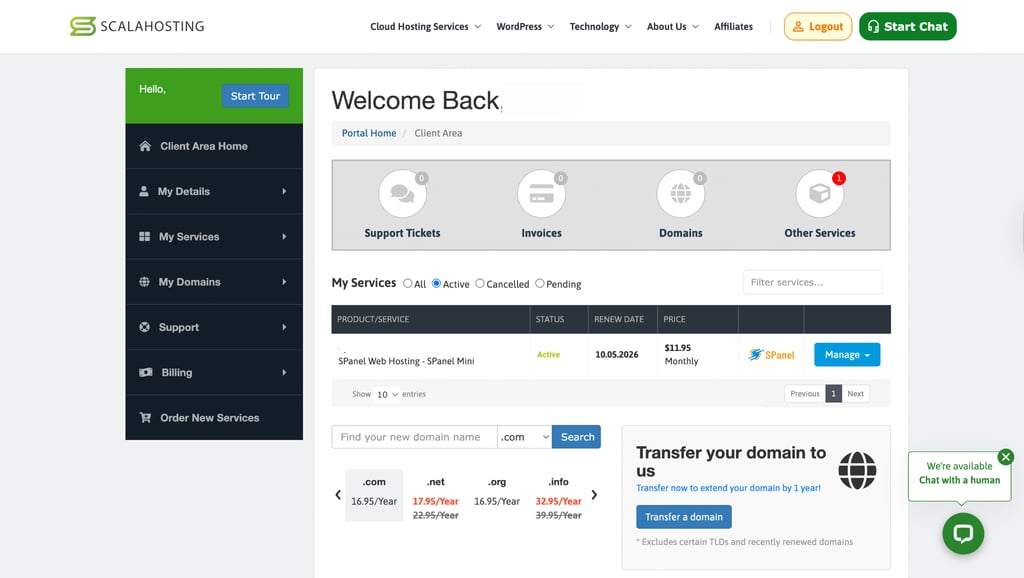Click 'SPanel Web Hosting - SPanel Mini' service
Screen dimensions: 1024x578
(406, 361)
